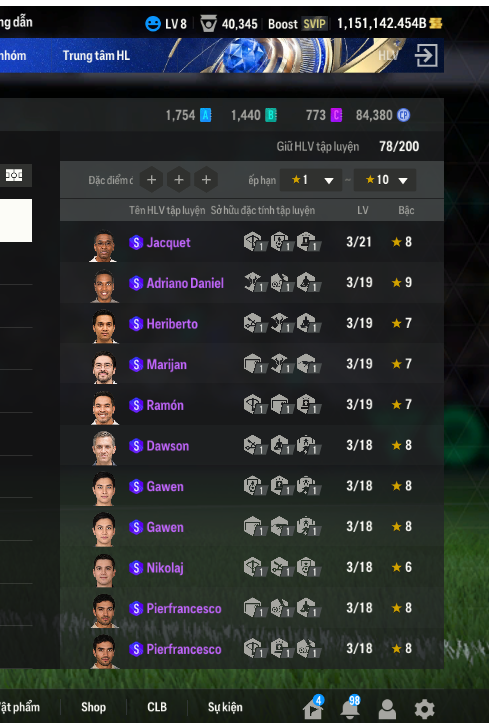The width and height of the screenshot is (489, 723).
Task: Click the exit arrow icon beside HLV
Action: (426, 56)
